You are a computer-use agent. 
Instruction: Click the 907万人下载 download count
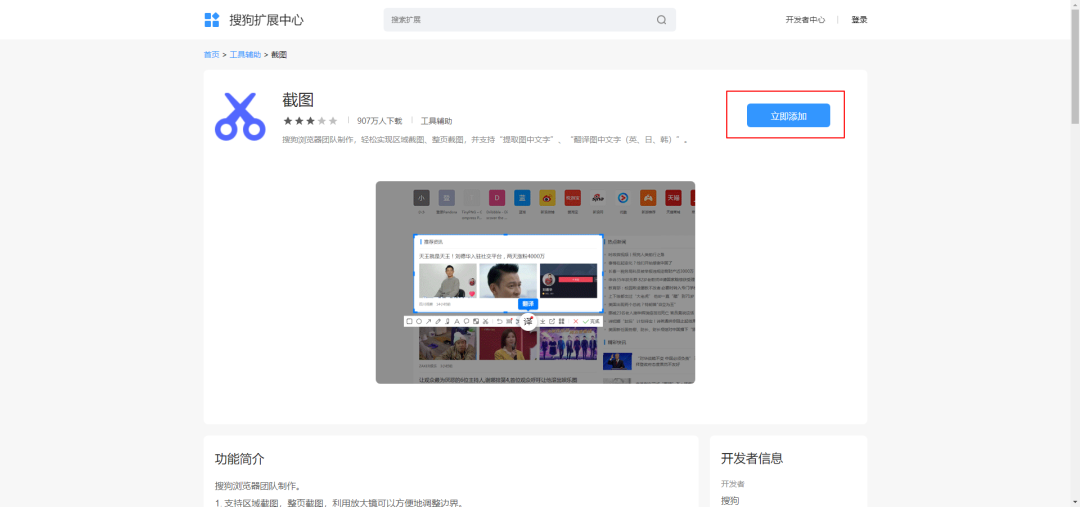(380, 121)
